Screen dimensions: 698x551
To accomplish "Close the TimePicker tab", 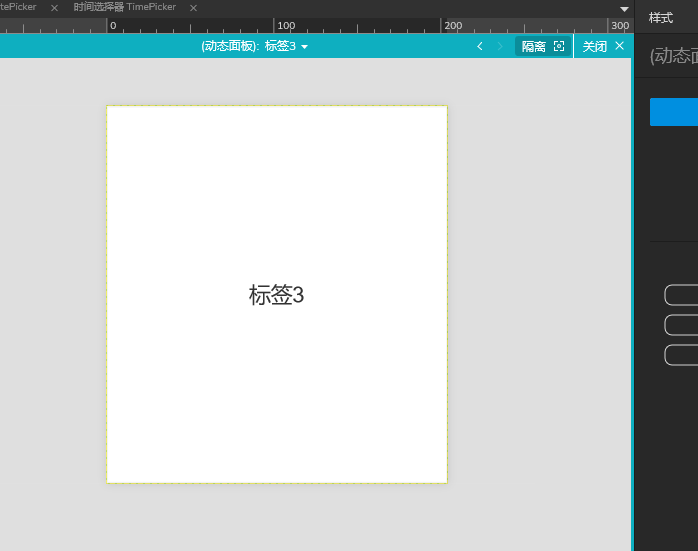I will [x=193, y=8].
